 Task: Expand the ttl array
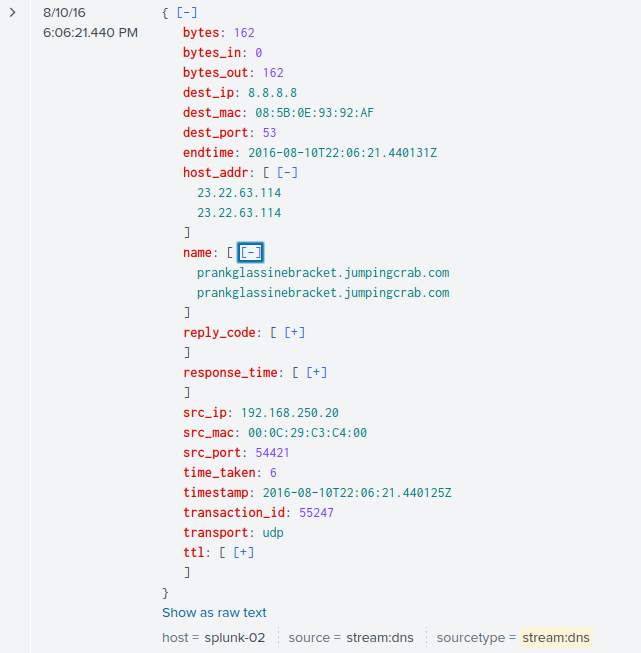(243, 552)
